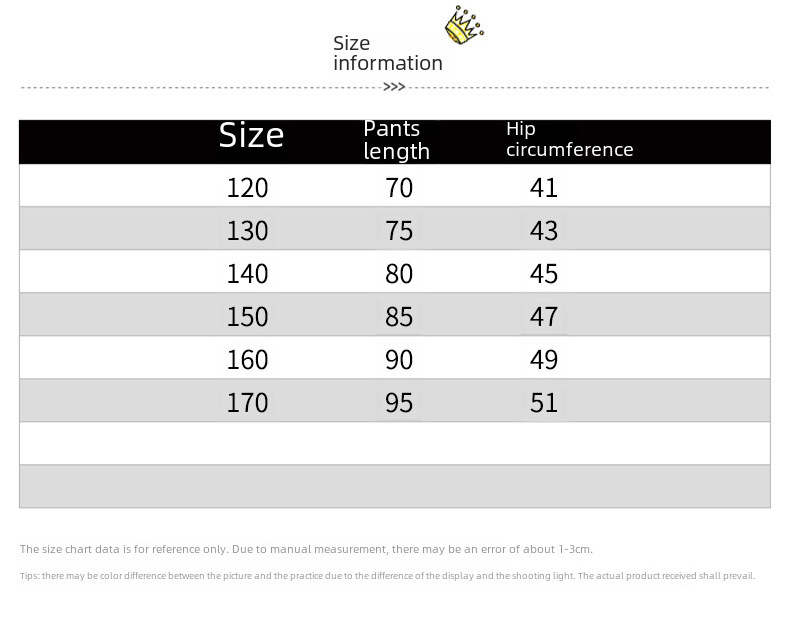Click hip circumference value 45
This screenshot has width=790, height=640.
(543, 274)
